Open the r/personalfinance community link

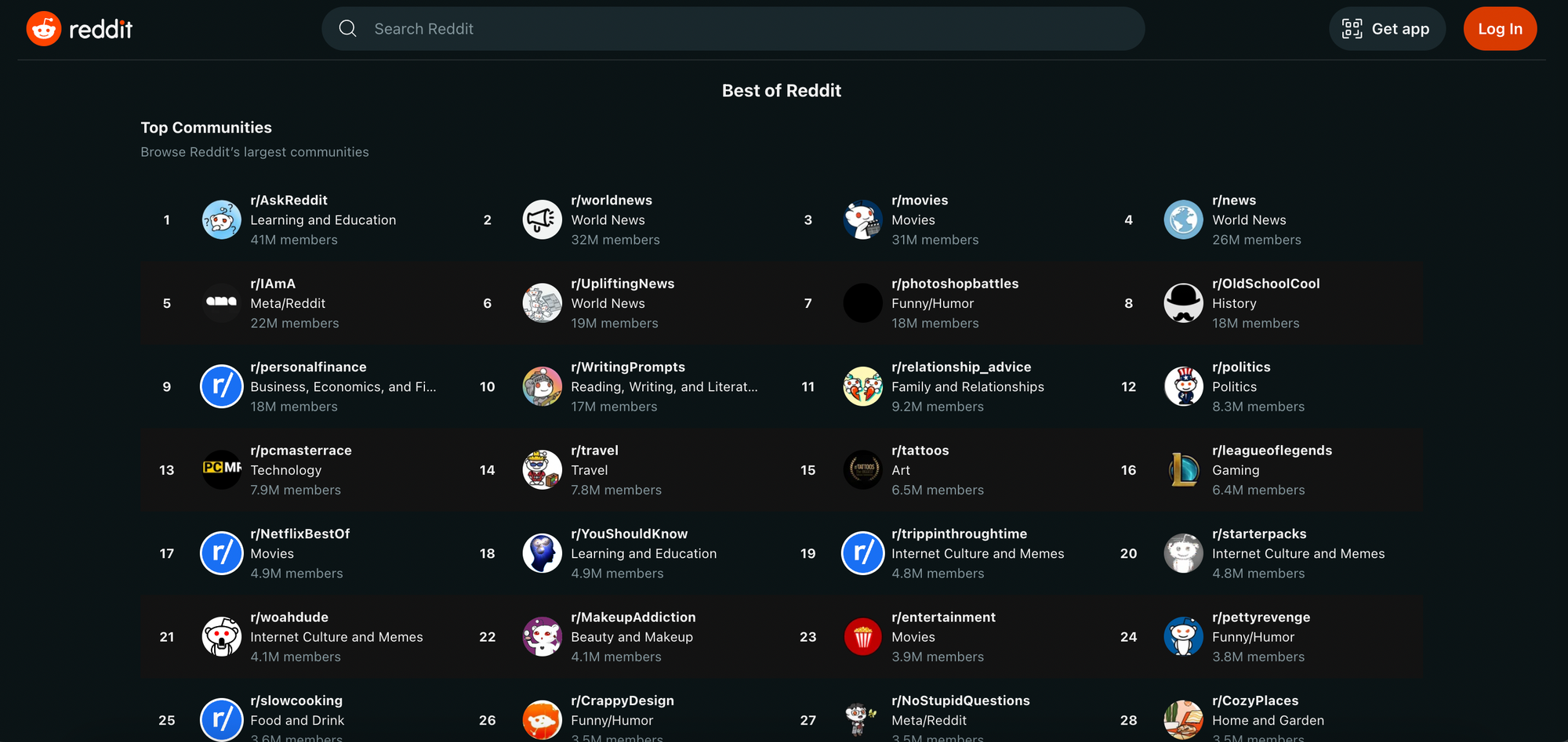[308, 367]
